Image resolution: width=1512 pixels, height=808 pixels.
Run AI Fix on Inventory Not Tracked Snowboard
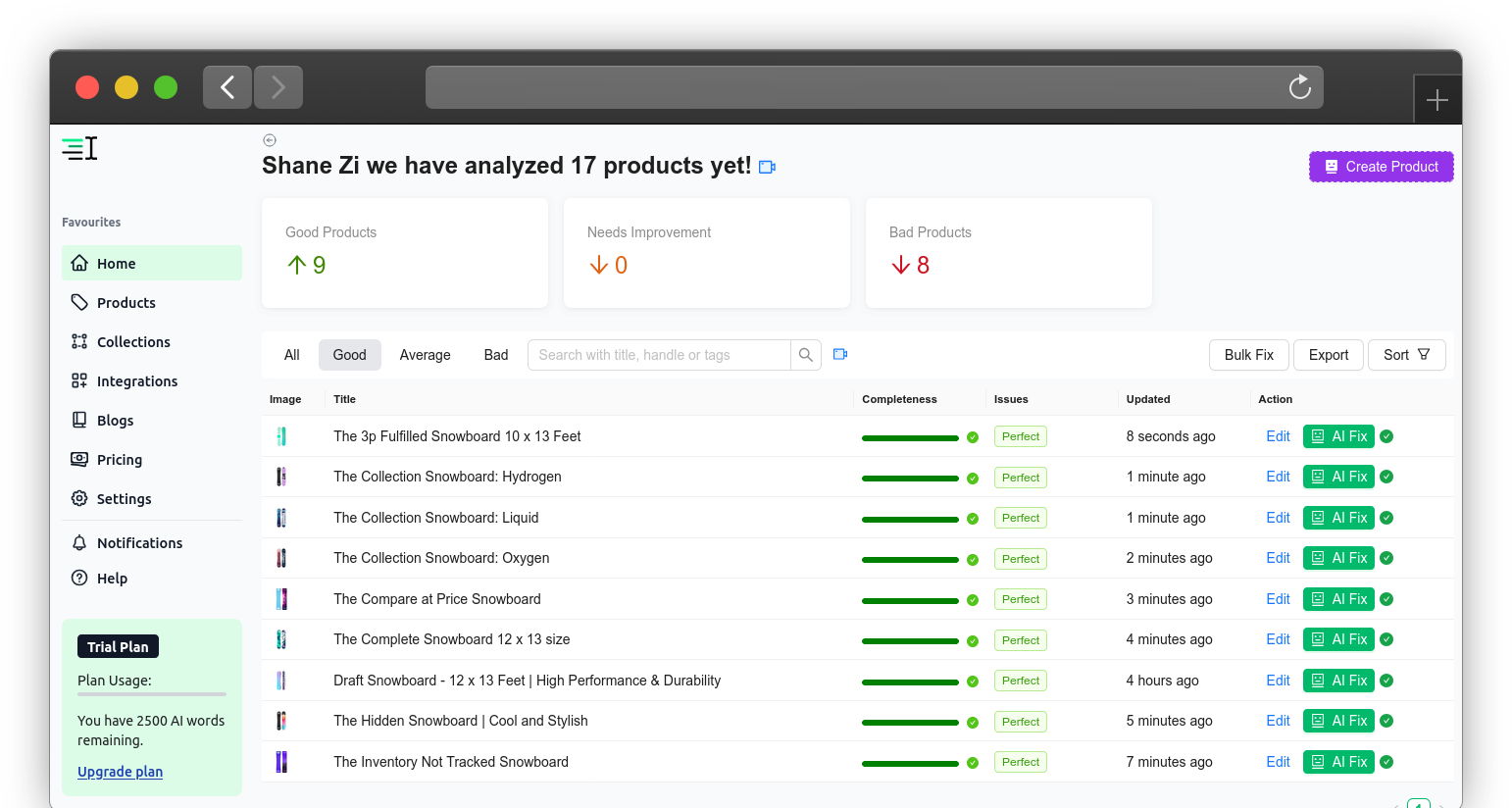coord(1338,762)
